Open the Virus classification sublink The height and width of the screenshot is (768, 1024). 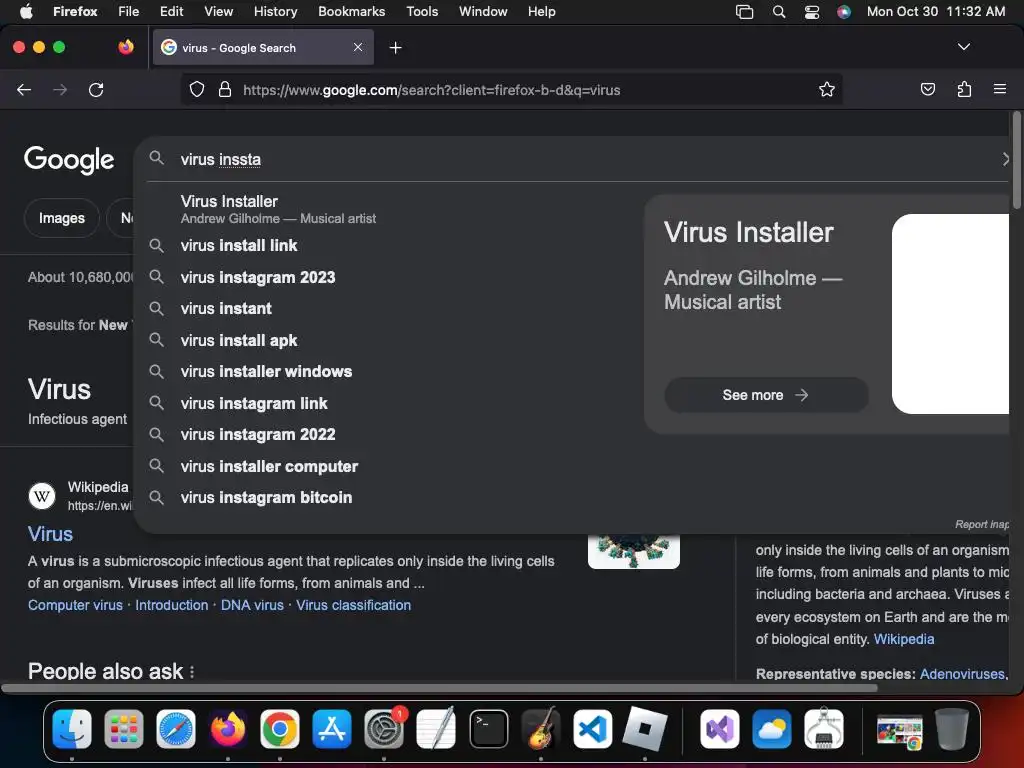pos(353,605)
